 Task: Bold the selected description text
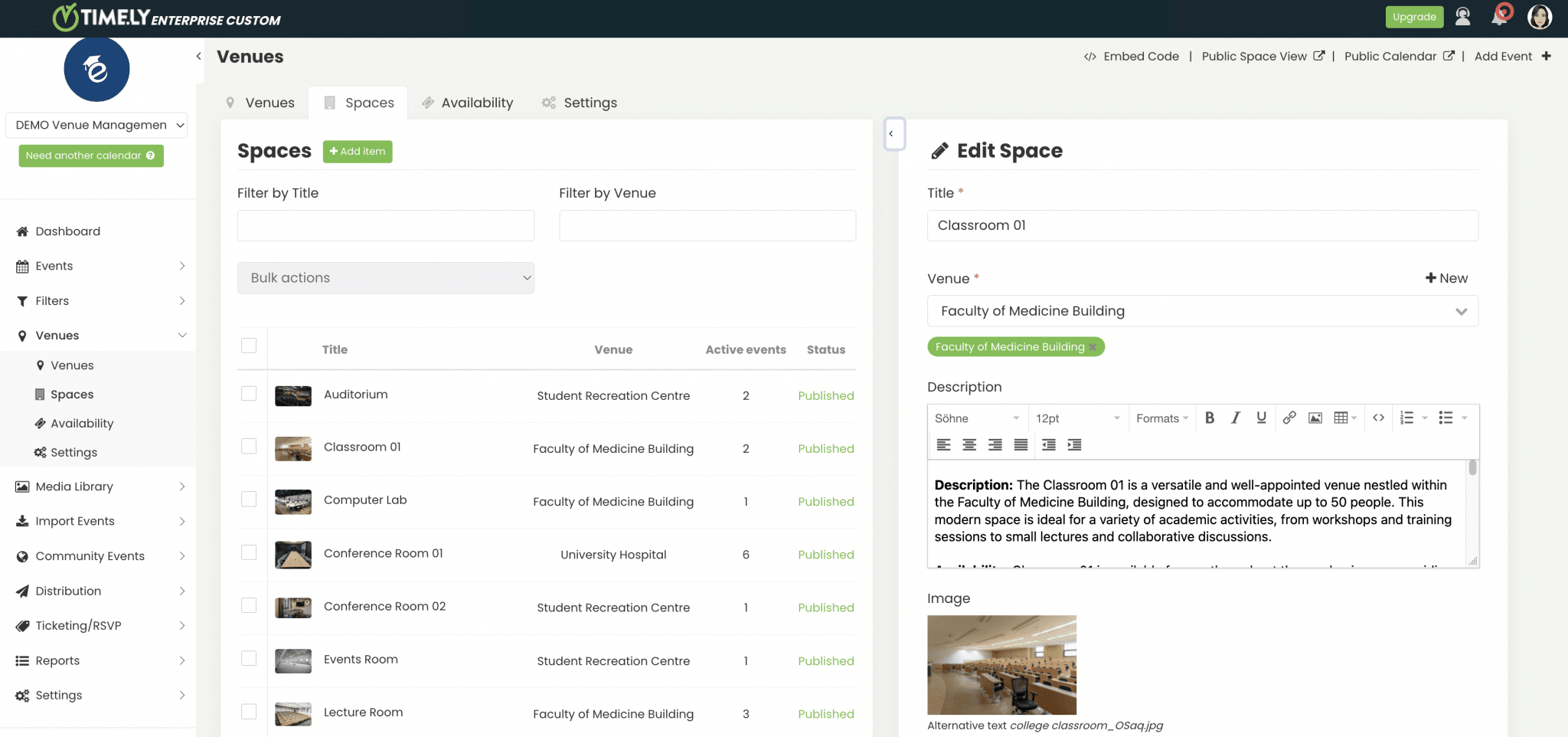click(x=1210, y=418)
